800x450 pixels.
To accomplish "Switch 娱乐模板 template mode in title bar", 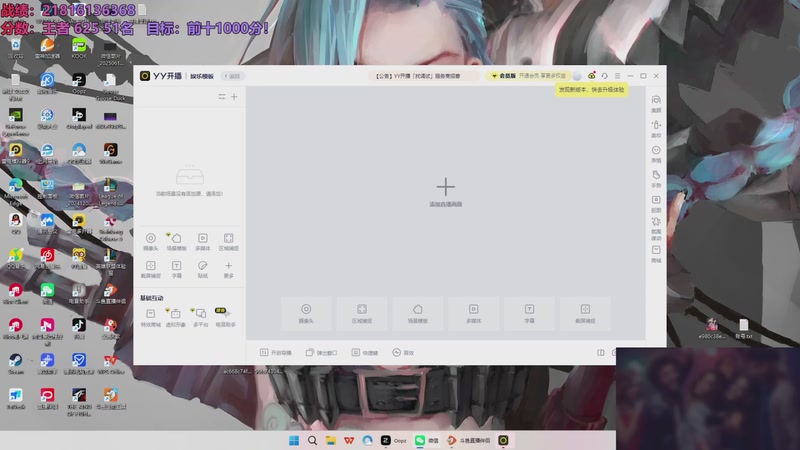I will 202,76.
